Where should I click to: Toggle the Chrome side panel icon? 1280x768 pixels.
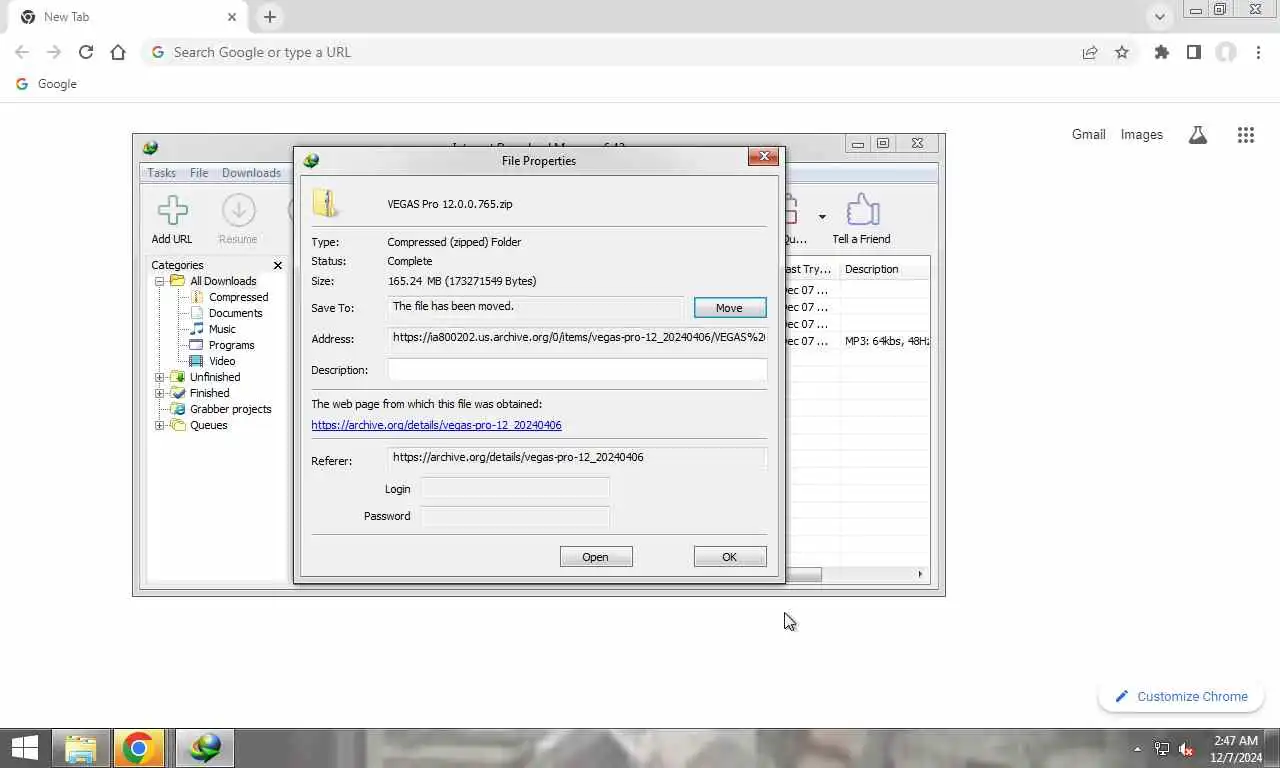pos(1194,52)
